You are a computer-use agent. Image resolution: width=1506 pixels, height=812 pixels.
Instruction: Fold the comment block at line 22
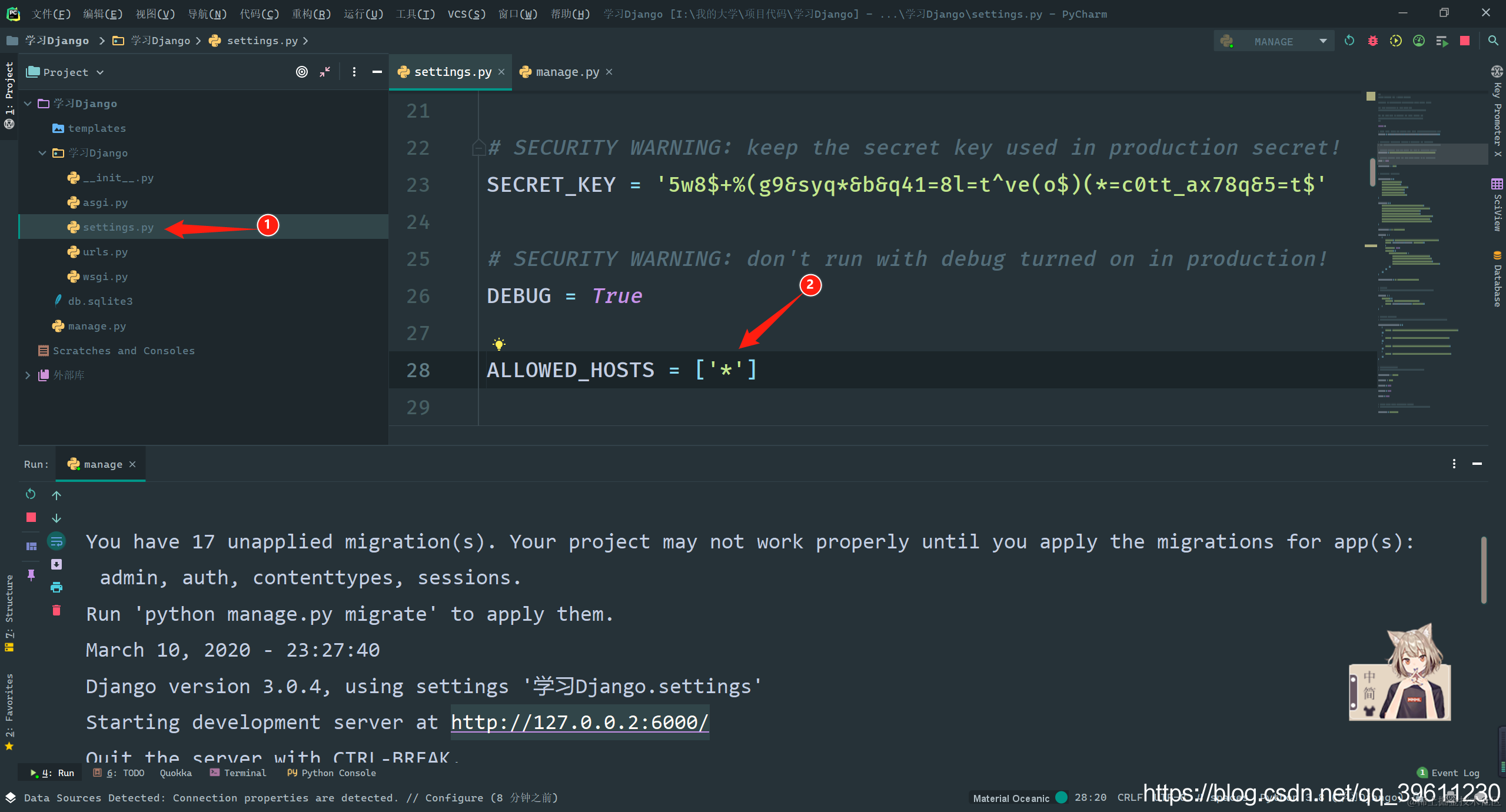[x=479, y=147]
